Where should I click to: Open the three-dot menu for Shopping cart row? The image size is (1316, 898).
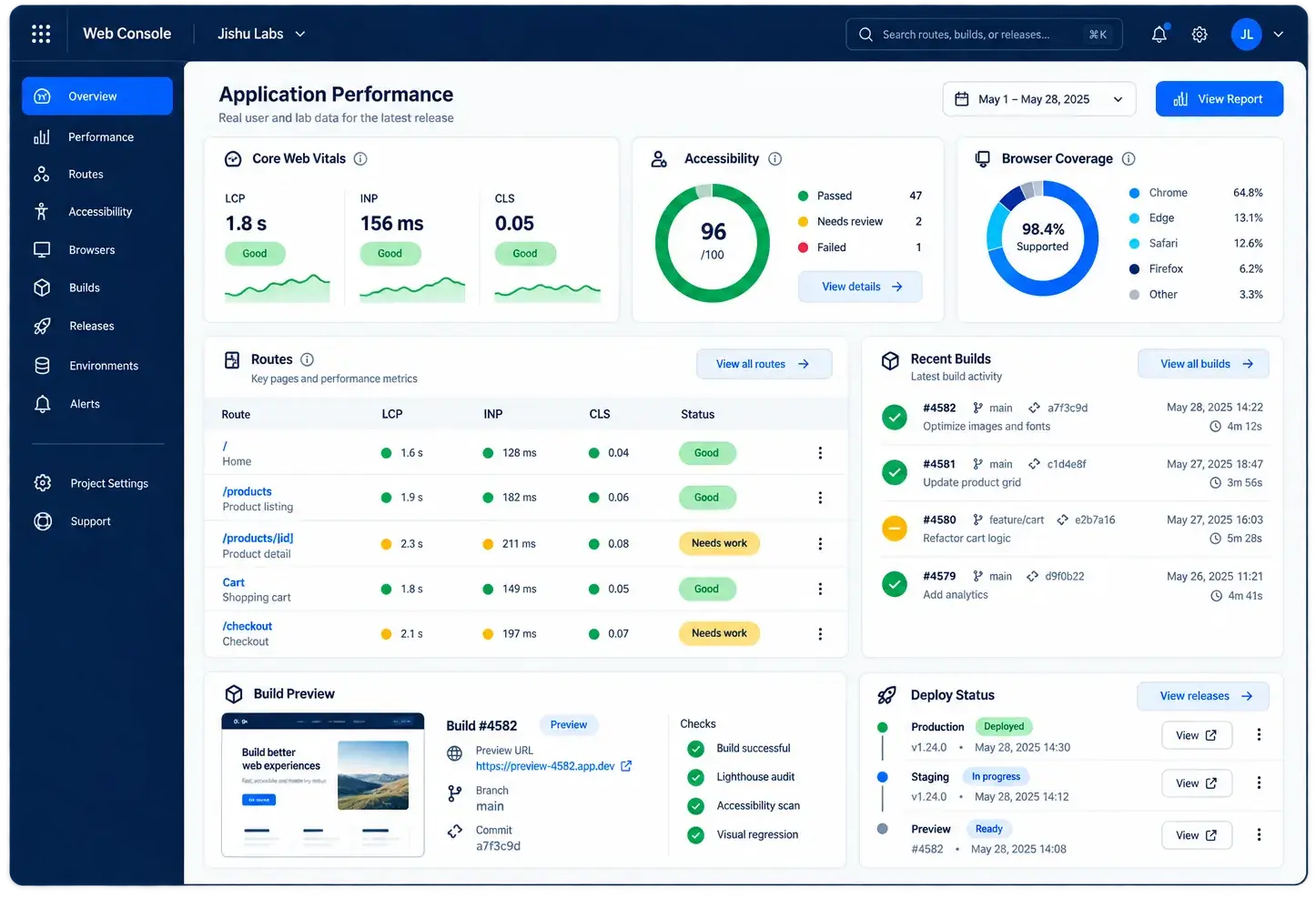pyautogui.click(x=820, y=589)
